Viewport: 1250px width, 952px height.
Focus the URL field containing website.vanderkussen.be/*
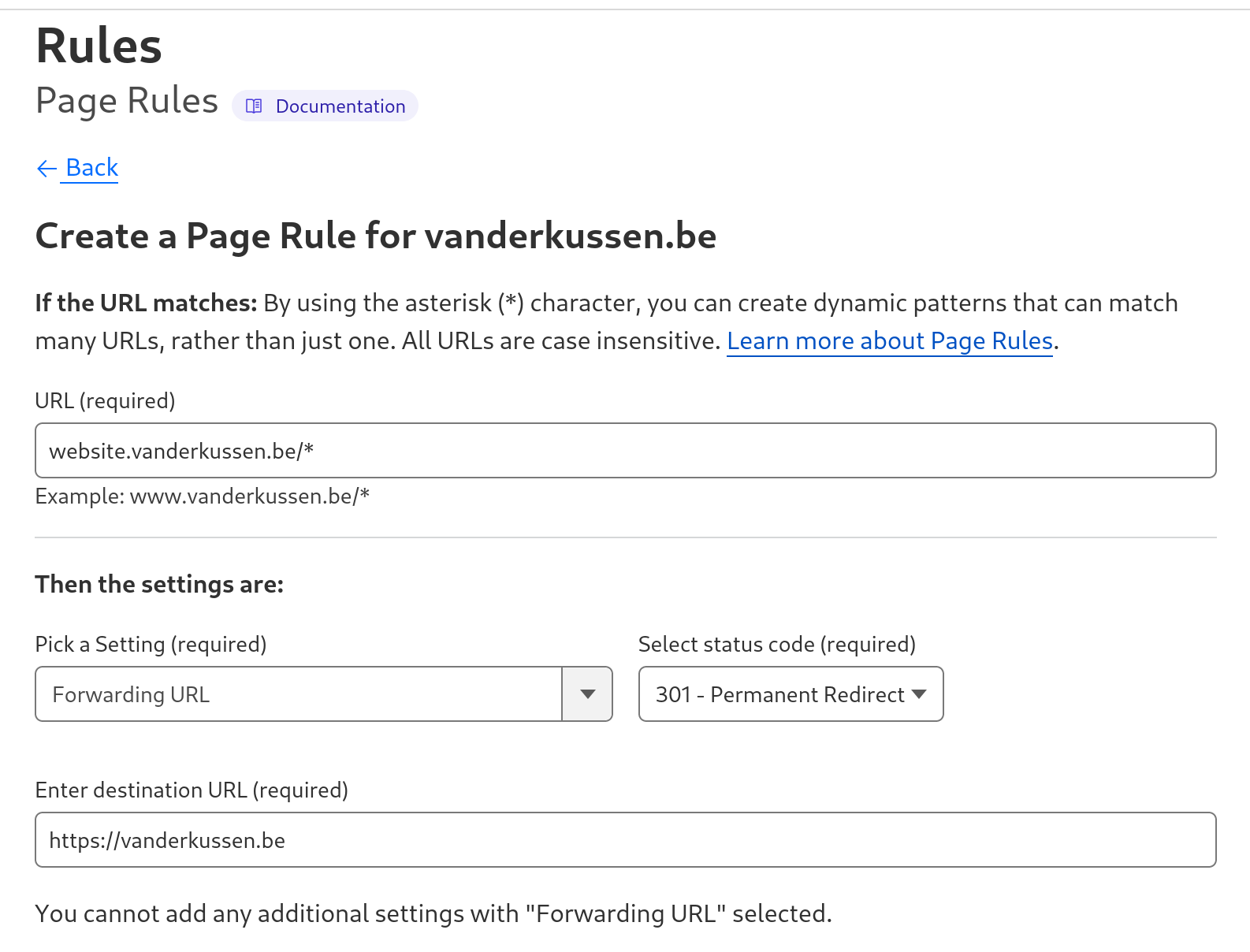tap(625, 451)
